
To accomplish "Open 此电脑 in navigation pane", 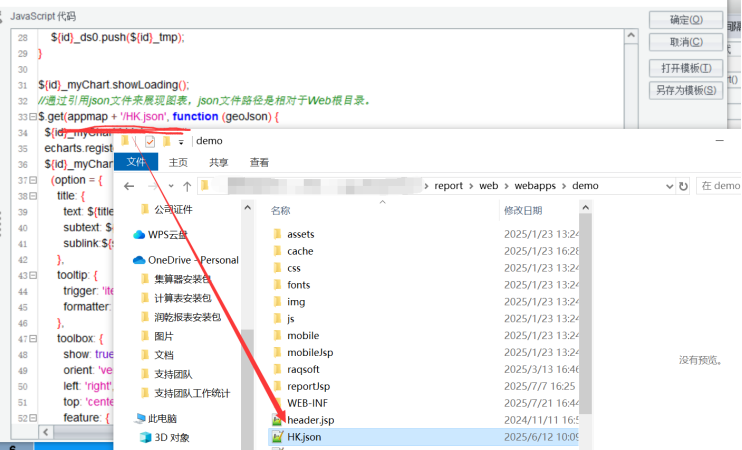I will (162, 419).
